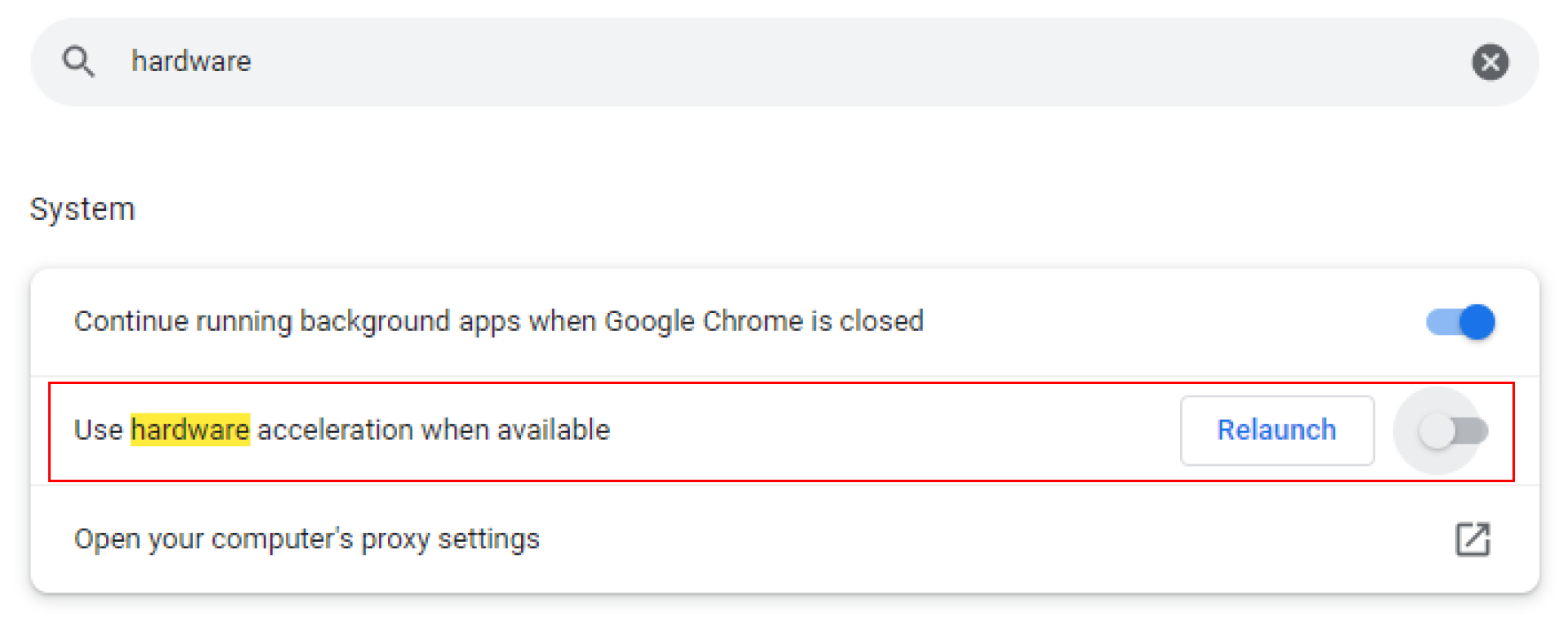Screen dimensions: 1568x626
Task: Turn off the blue toggle in System section
Action: 1460,322
